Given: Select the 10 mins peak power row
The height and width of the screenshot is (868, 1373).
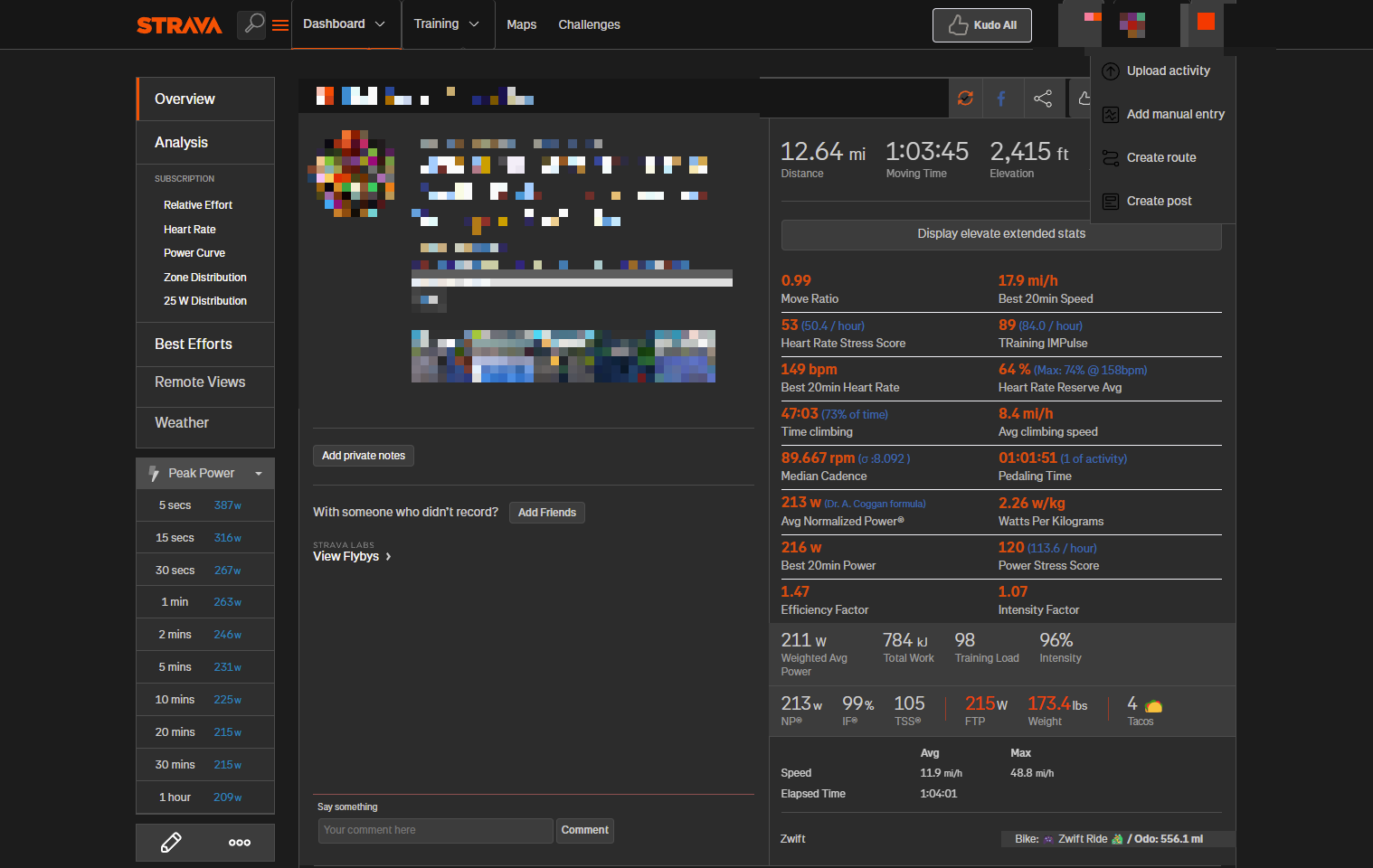Looking at the screenshot, I should pyautogui.click(x=205, y=700).
